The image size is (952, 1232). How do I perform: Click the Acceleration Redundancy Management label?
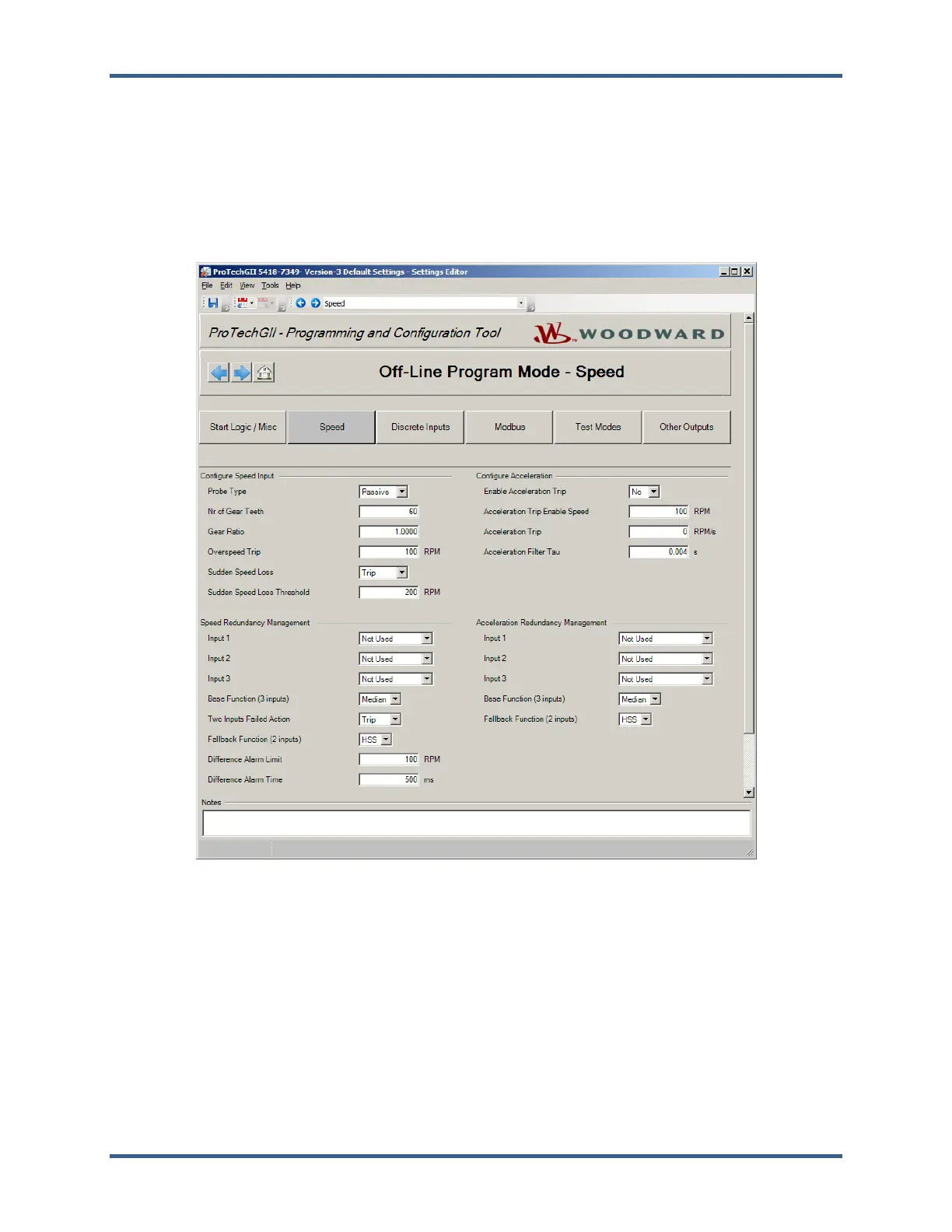point(541,623)
